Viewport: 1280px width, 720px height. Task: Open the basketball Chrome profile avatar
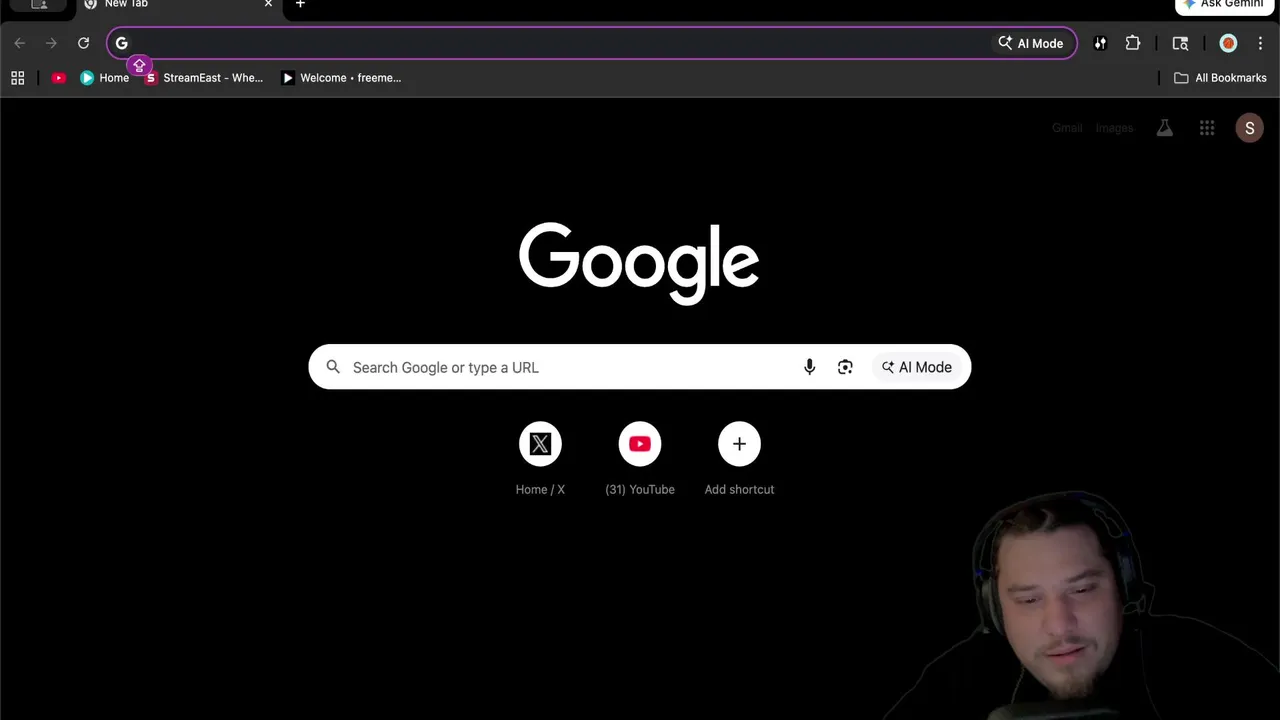point(1228,43)
